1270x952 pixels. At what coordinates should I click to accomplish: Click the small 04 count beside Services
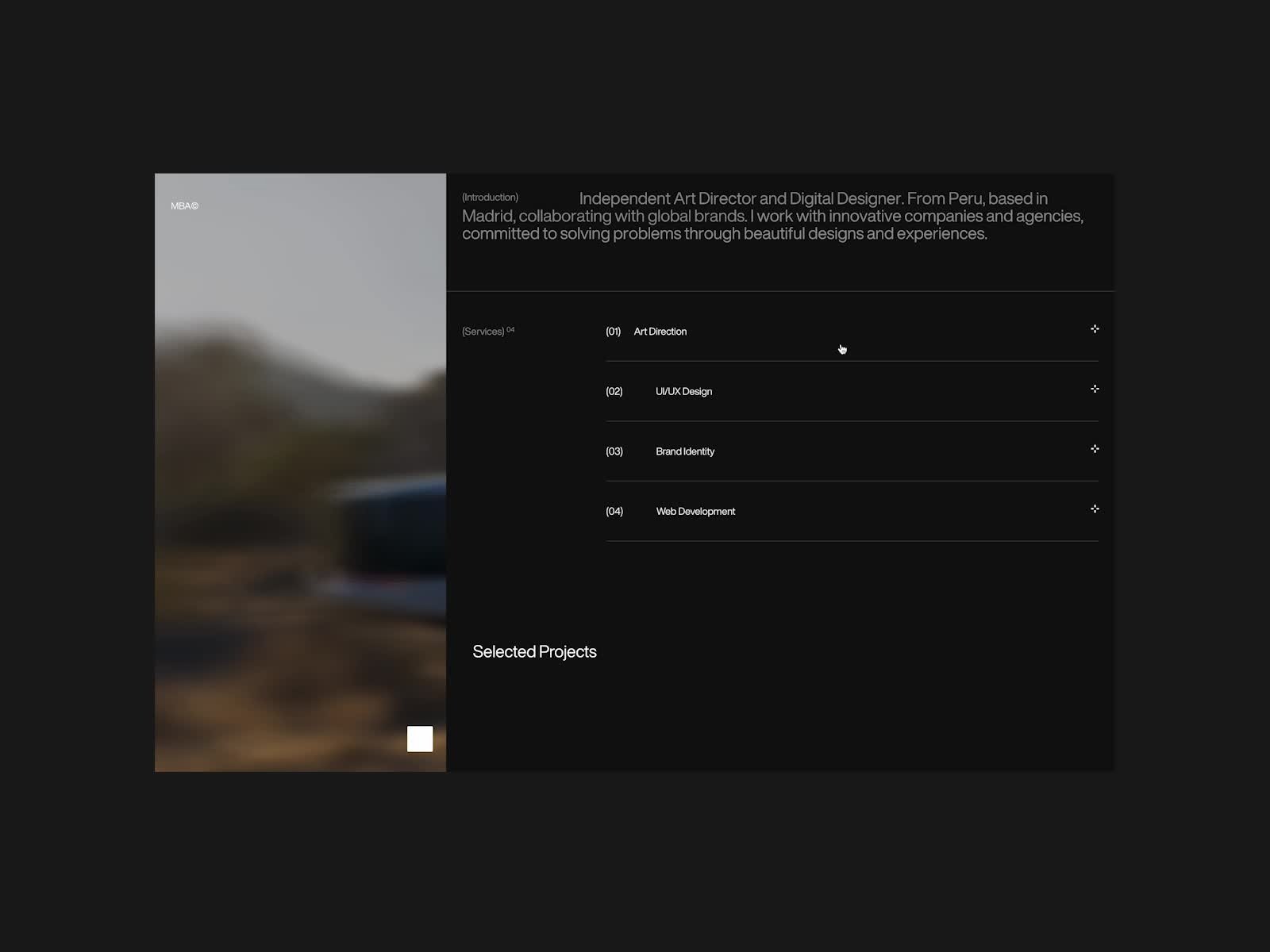[x=510, y=329]
